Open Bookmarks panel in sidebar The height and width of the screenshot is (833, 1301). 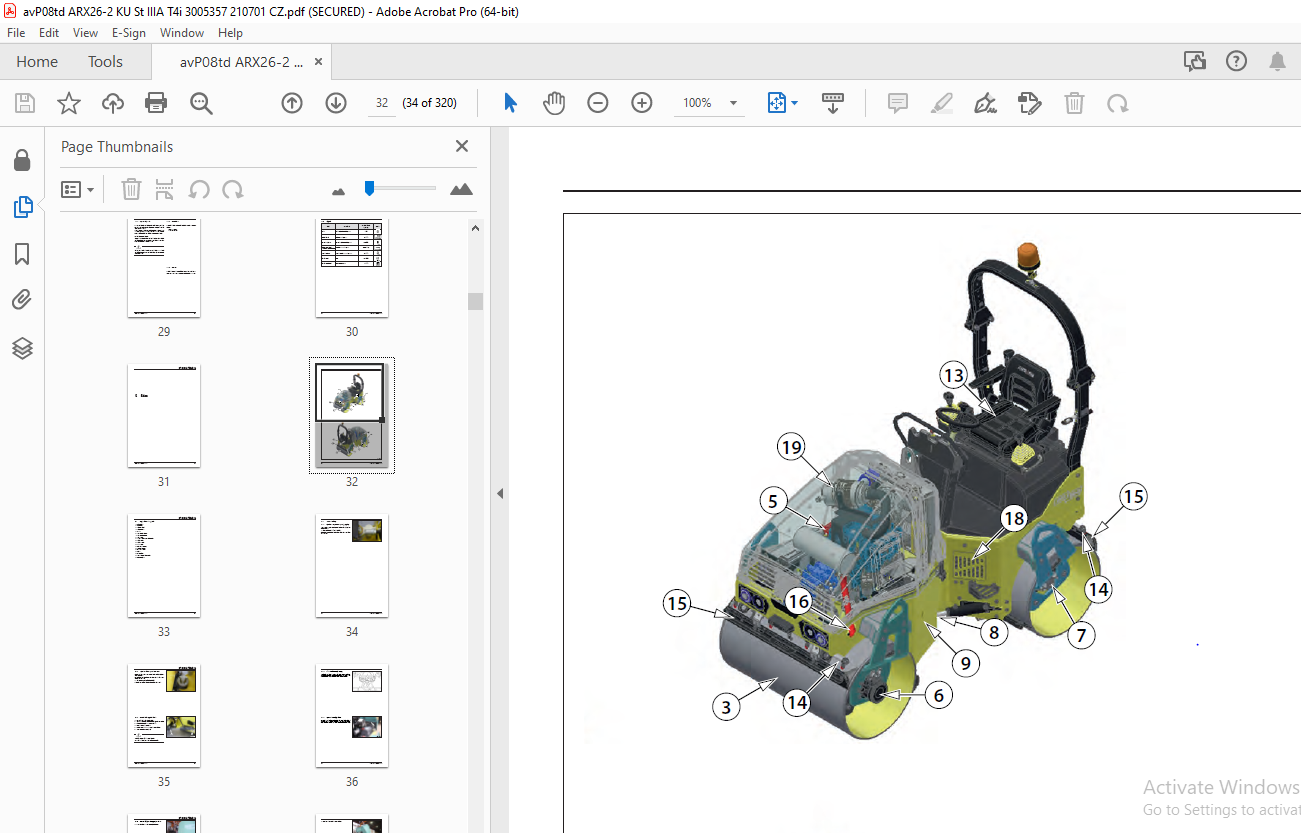point(22,254)
